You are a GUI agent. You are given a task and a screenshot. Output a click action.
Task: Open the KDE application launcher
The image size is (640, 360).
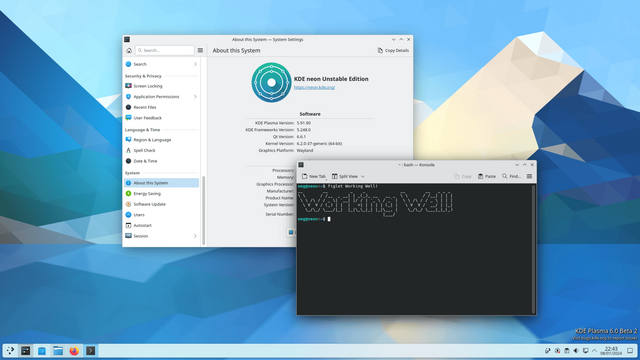pos(10,350)
